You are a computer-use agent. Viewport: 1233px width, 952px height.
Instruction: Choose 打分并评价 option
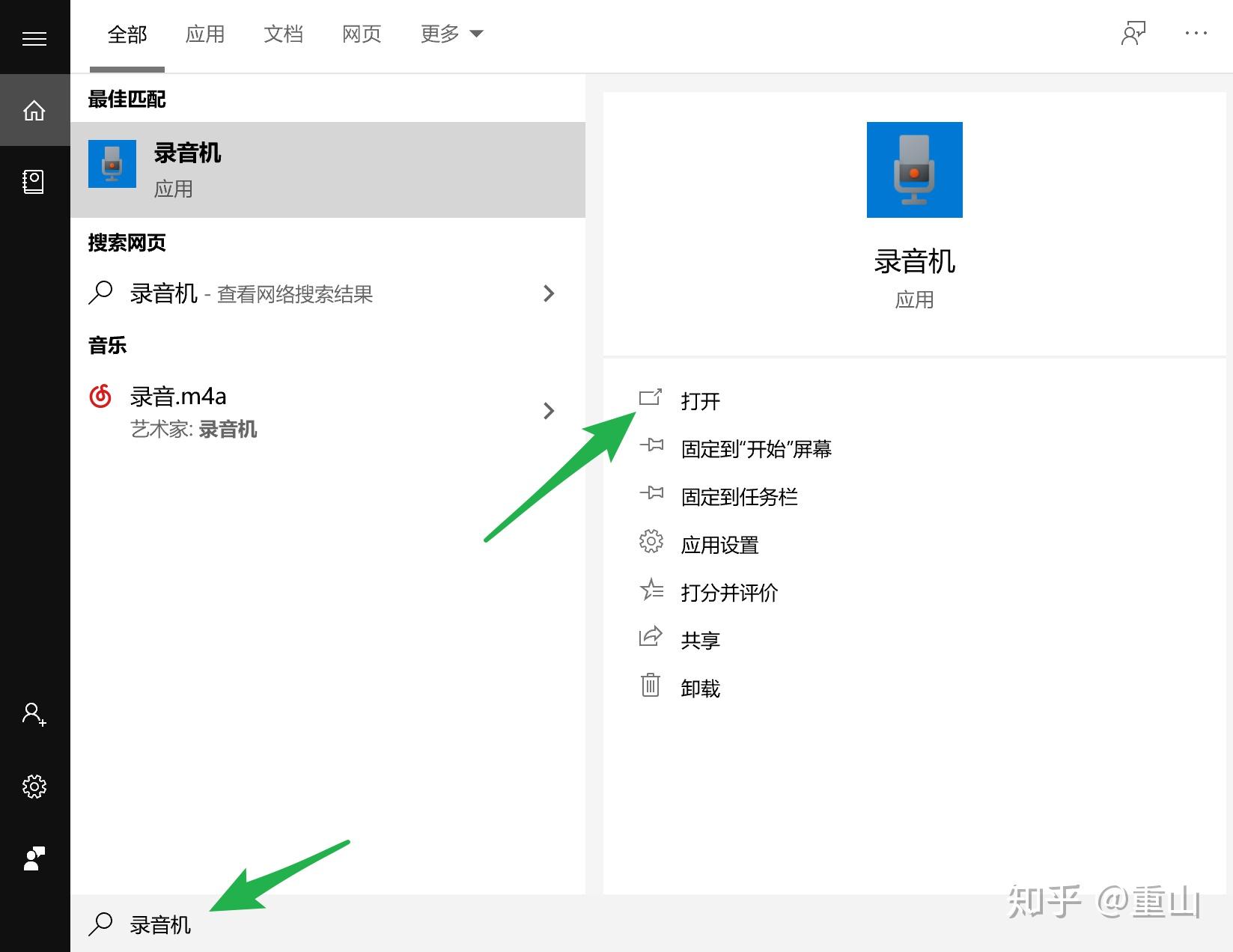(730, 593)
